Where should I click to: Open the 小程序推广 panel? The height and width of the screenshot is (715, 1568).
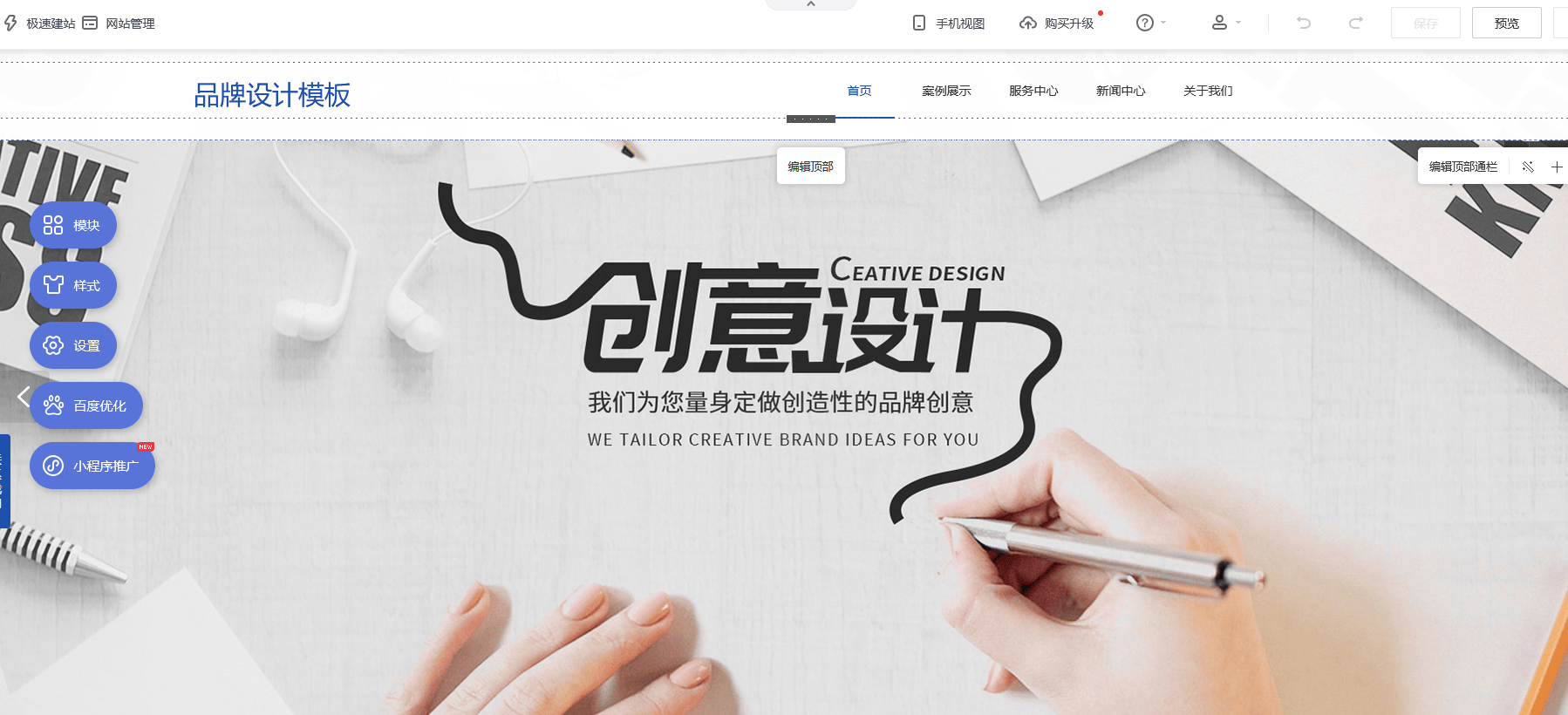92,466
